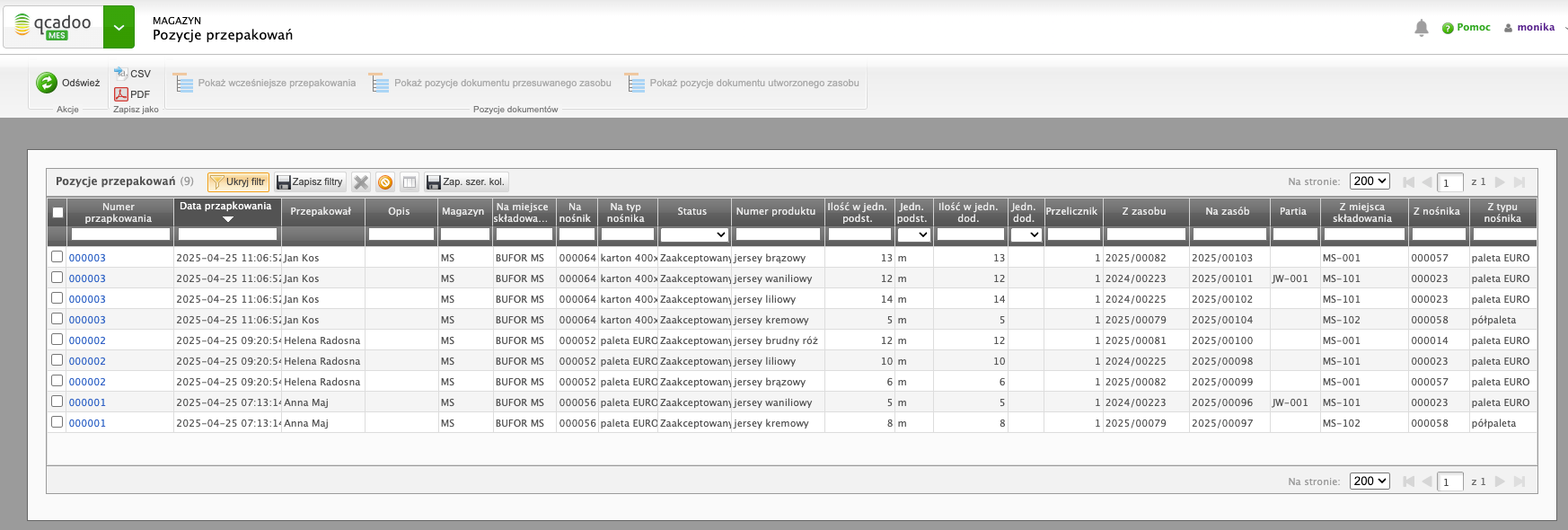Screen dimensions: 1568x530
Task: Click the Zapisz filtry button
Action: [310, 181]
